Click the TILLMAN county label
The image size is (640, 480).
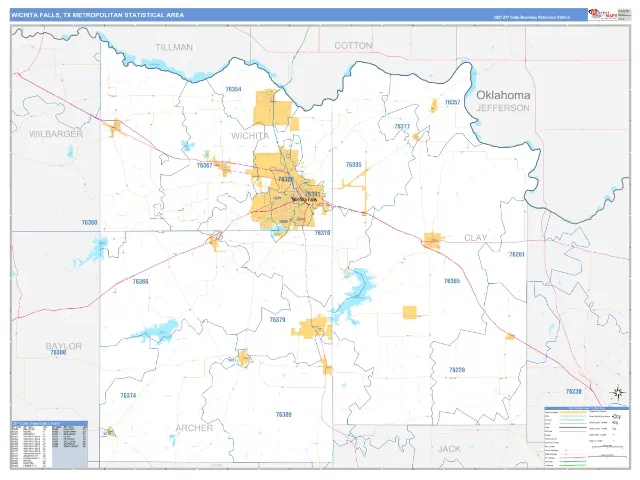174,47
